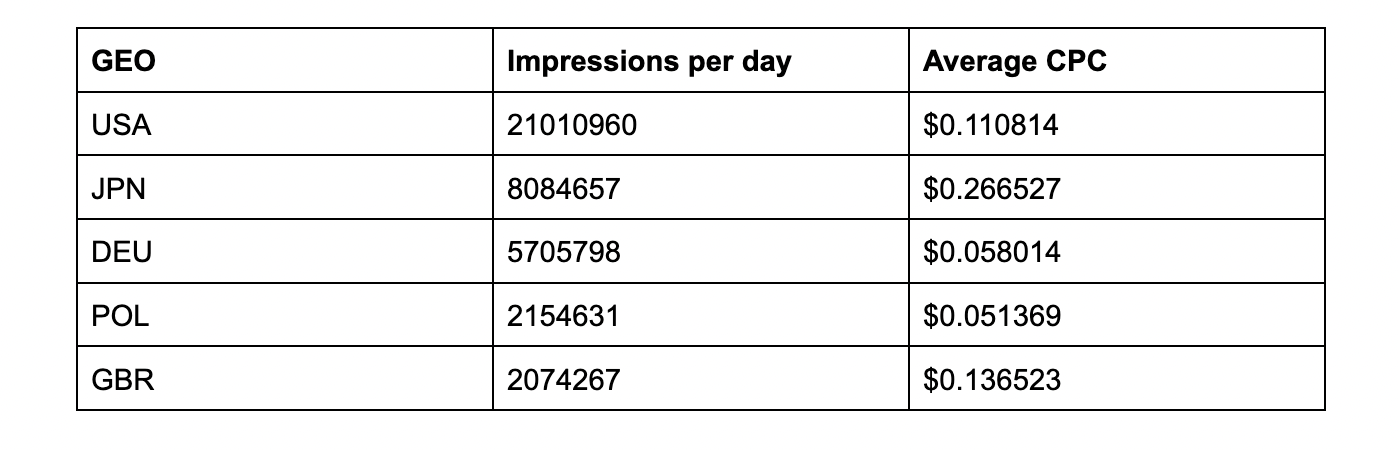Select the JPN row label cell
1398x450 pixels.
click(x=118, y=189)
